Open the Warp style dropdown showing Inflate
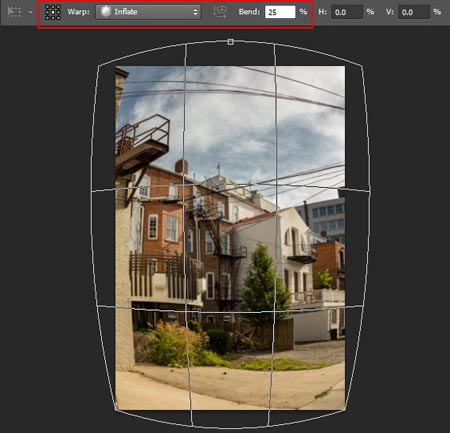This screenshot has height=433, width=450. point(148,12)
